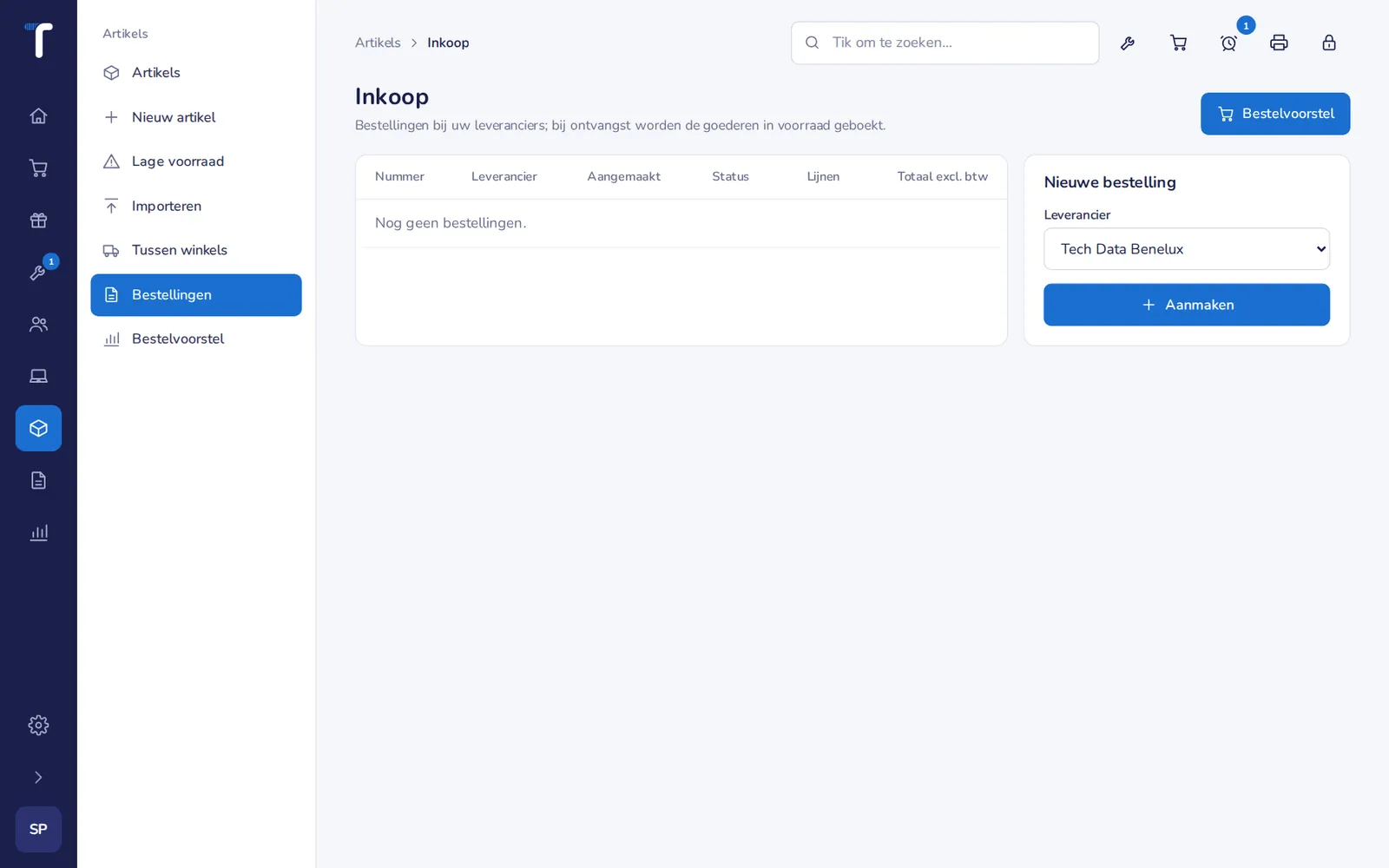
Task: Open the customers people icon
Action: (38, 324)
